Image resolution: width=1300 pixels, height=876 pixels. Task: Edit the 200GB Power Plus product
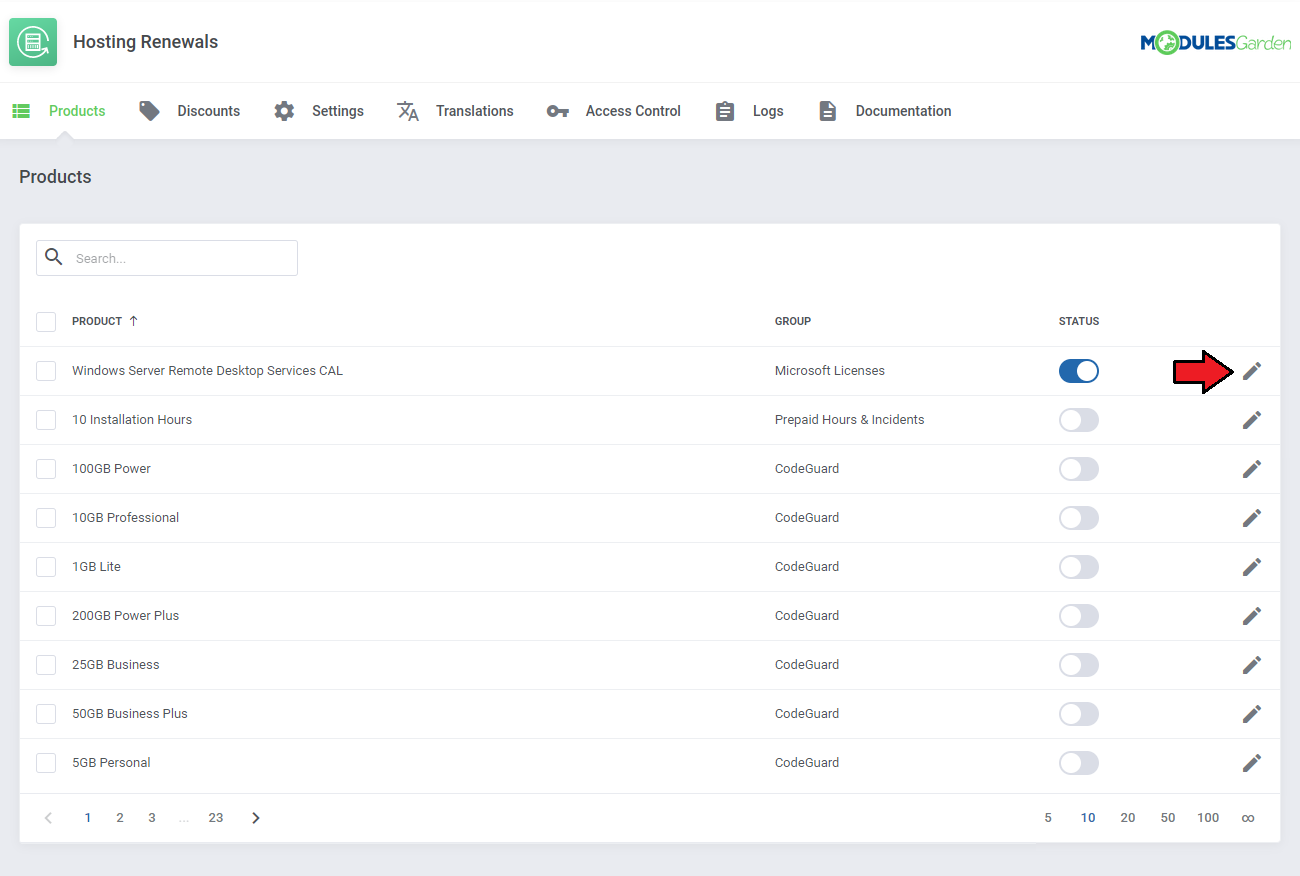click(x=1252, y=616)
